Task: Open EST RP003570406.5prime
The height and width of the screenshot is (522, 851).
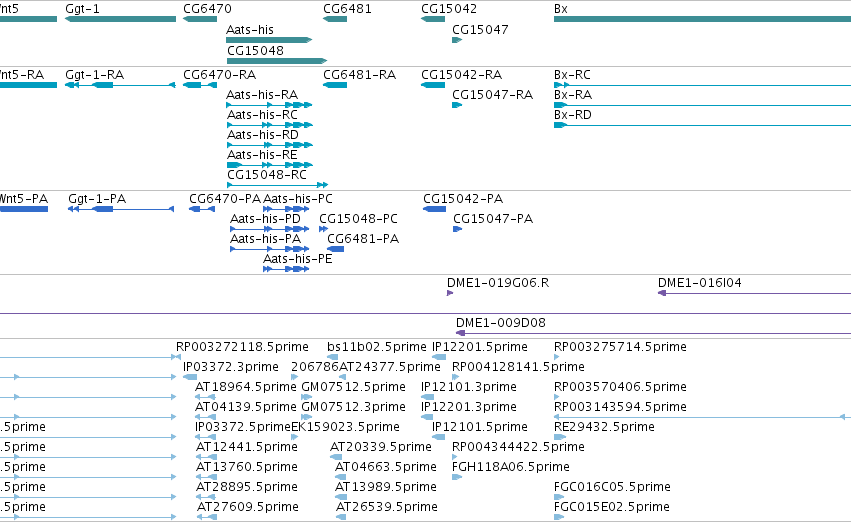Action: click(x=620, y=387)
